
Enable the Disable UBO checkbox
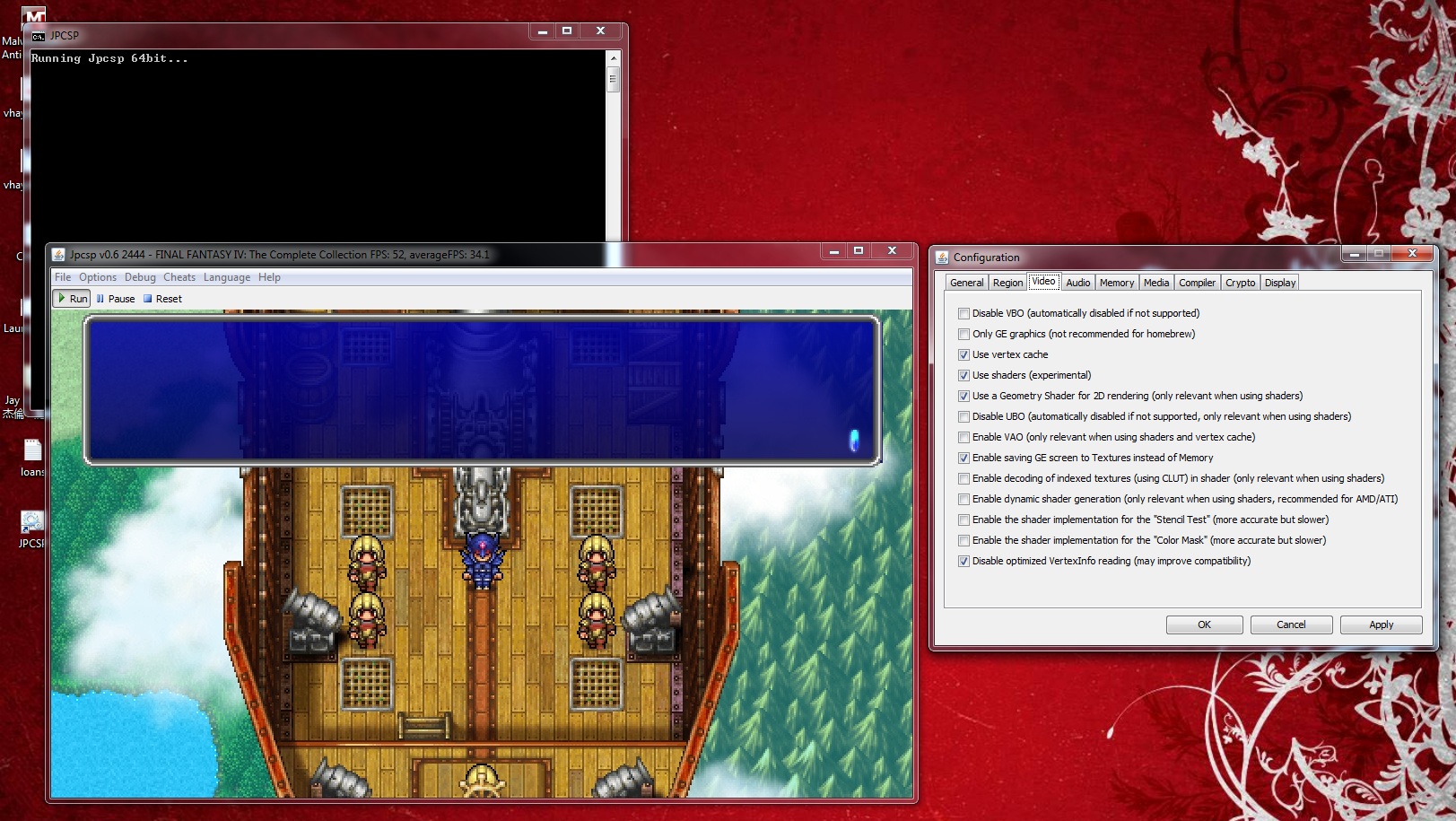click(x=963, y=417)
